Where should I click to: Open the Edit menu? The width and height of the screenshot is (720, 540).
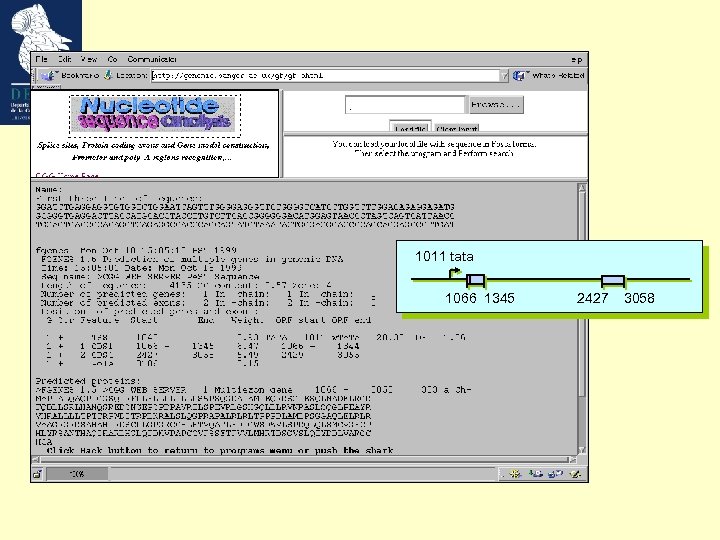coord(65,59)
